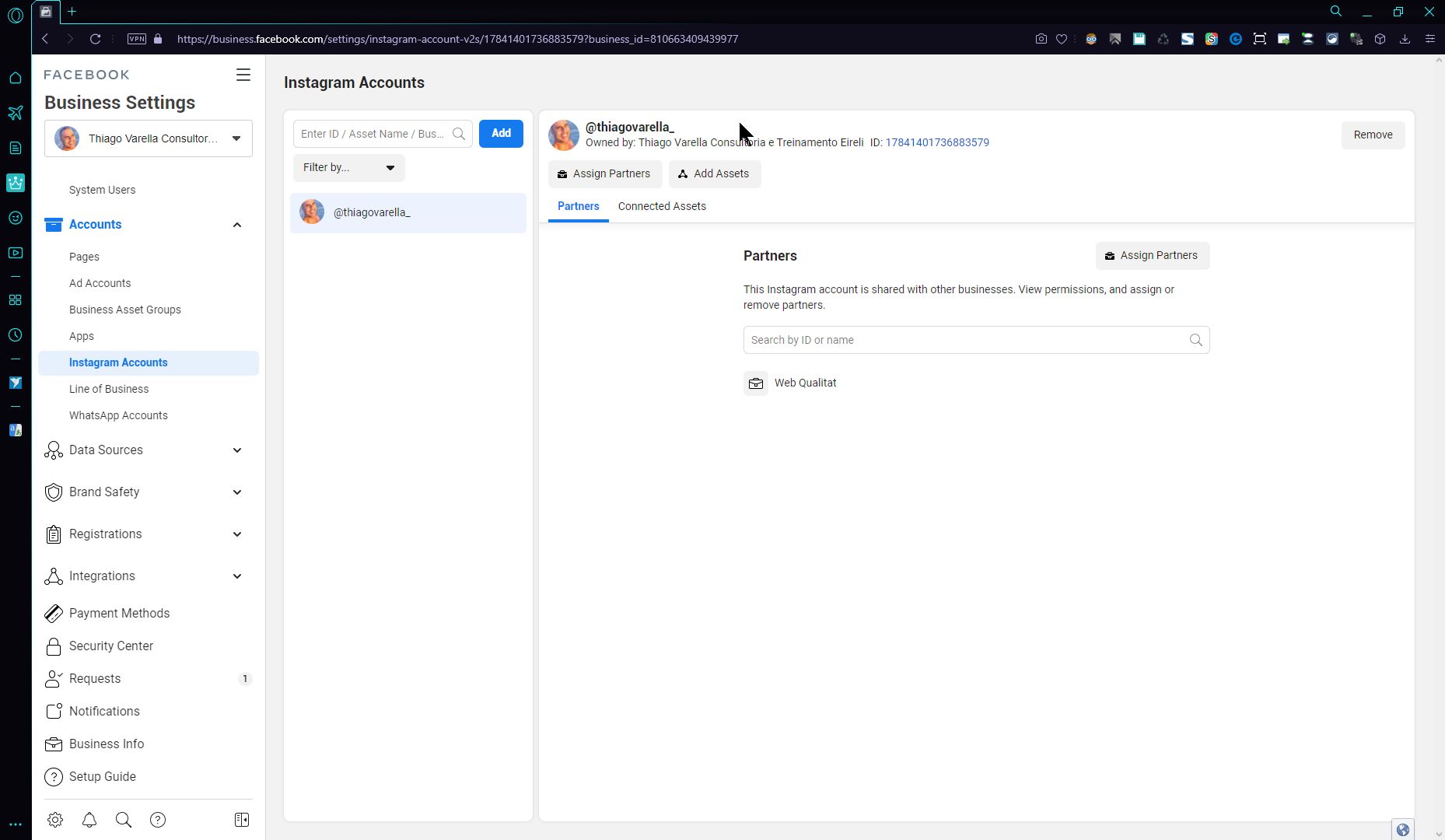
Task: Click the browser snapshot camera icon
Action: tap(1041, 39)
